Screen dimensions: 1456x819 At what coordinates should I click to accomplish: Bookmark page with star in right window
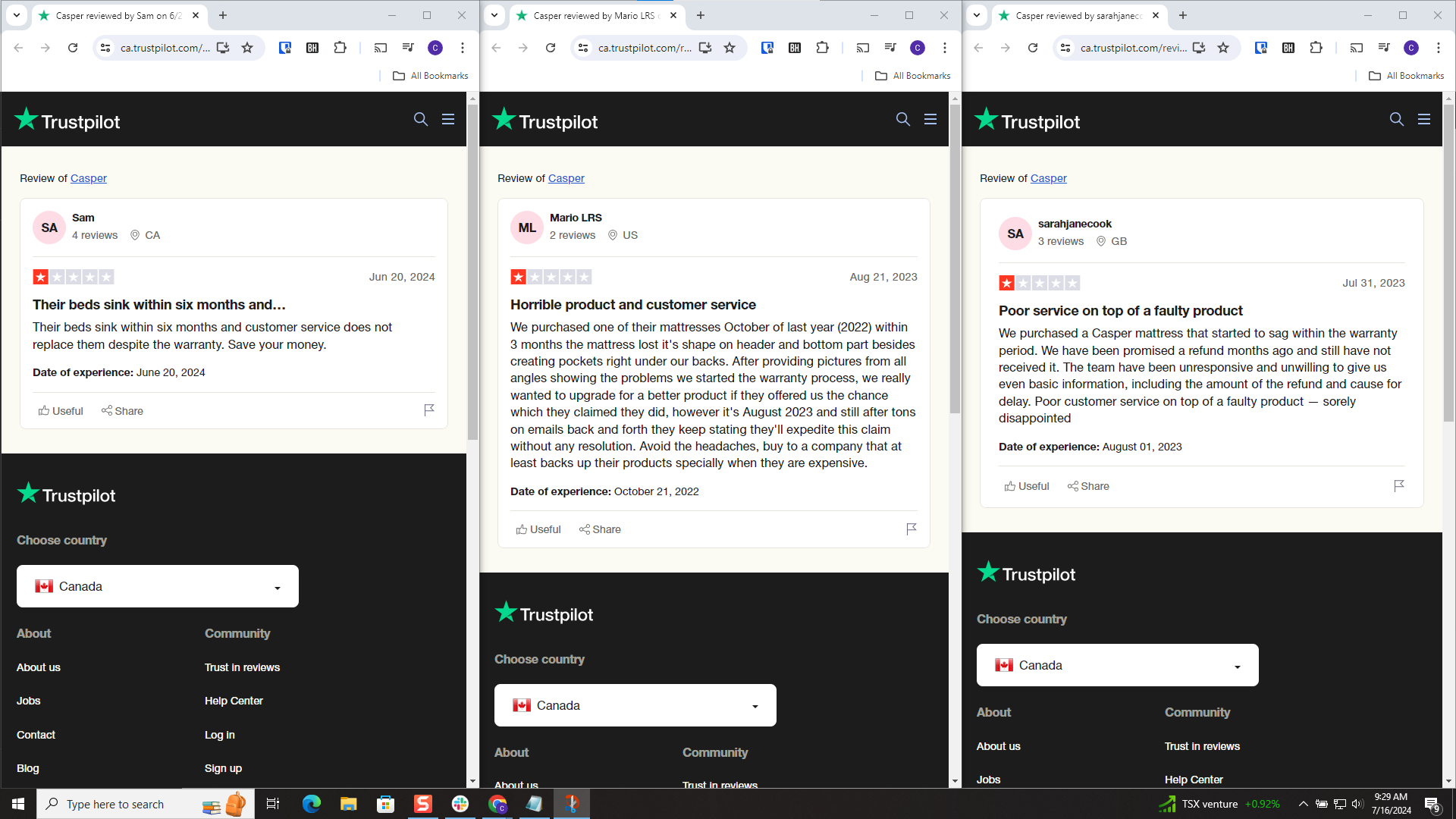click(1223, 48)
